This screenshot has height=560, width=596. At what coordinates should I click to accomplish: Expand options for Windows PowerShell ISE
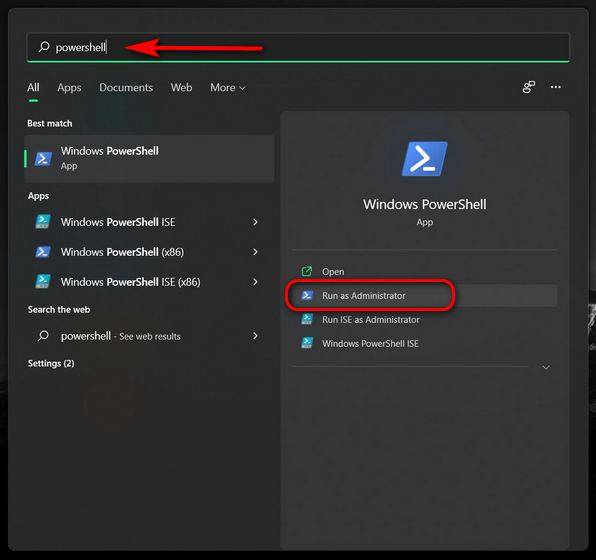point(255,222)
